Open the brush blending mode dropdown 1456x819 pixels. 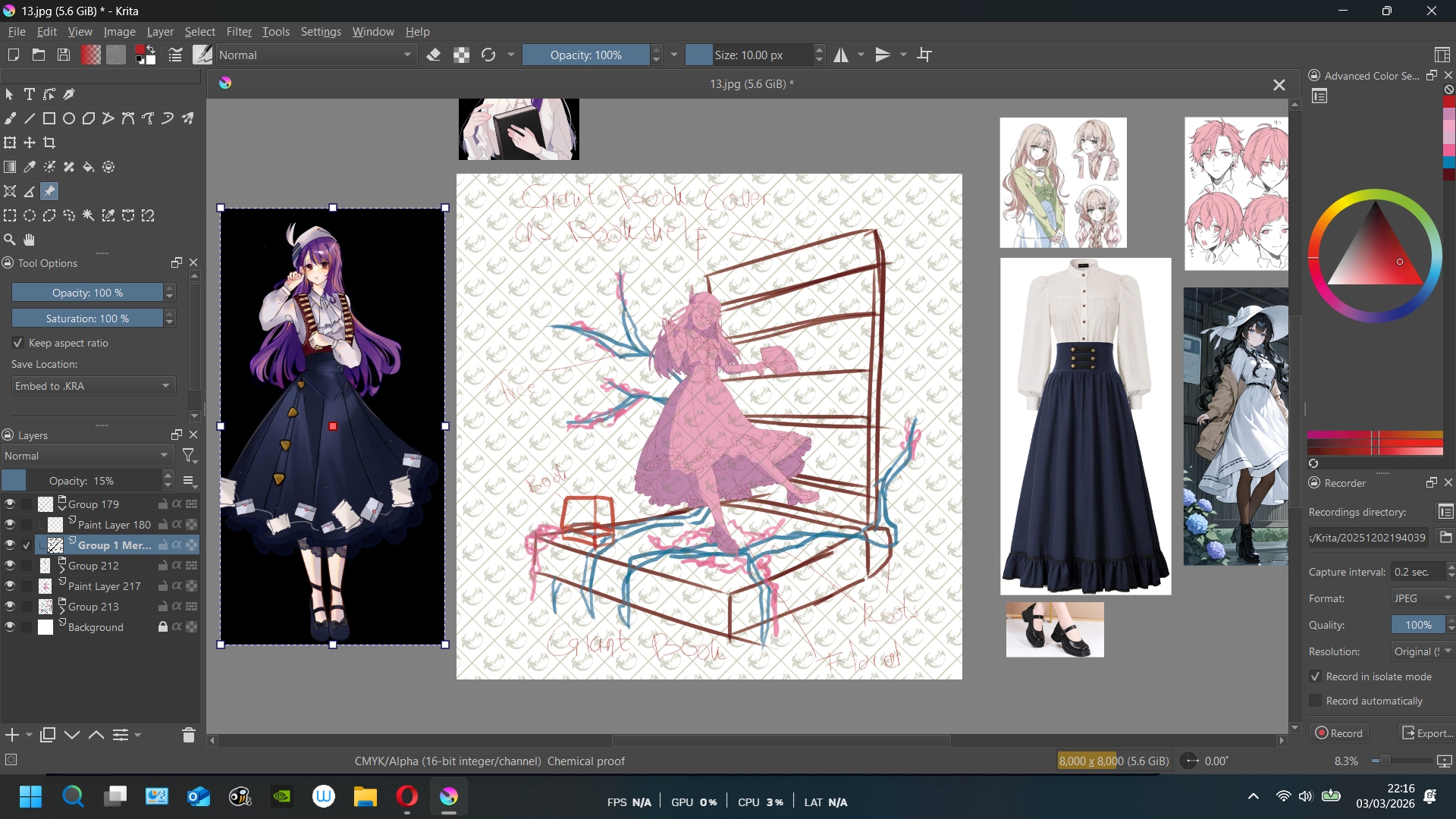(x=315, y=55)
